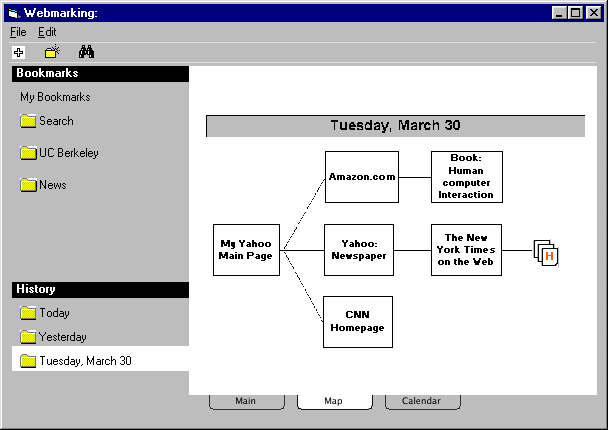The height and width of the screenshot is (430, 608).
Task: Open the News folder label
Action: click(x=53, y=185)
